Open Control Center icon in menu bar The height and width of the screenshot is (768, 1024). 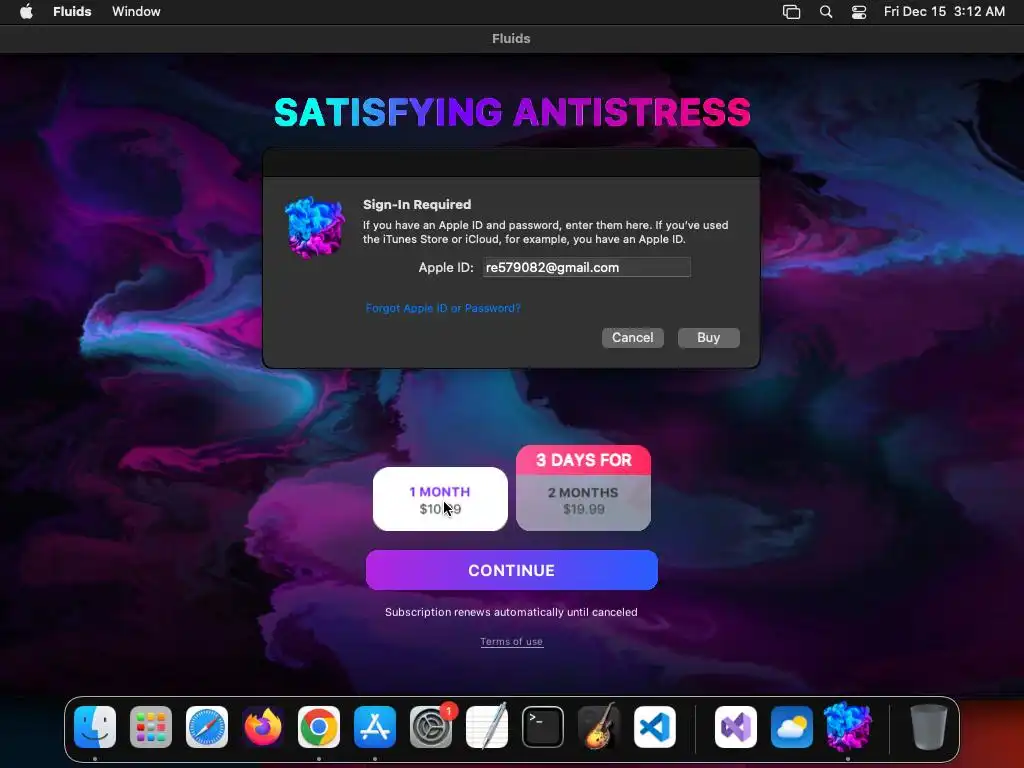click(859, 12)
